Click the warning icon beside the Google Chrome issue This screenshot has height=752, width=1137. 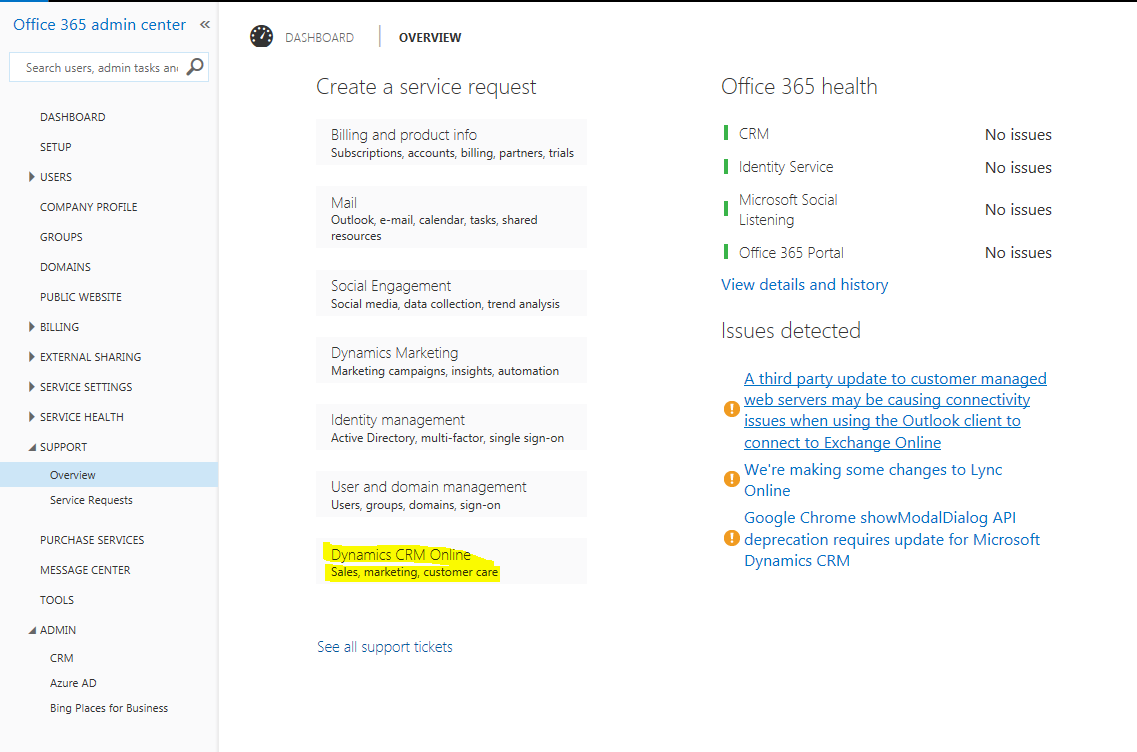click(x=732, y=538)
